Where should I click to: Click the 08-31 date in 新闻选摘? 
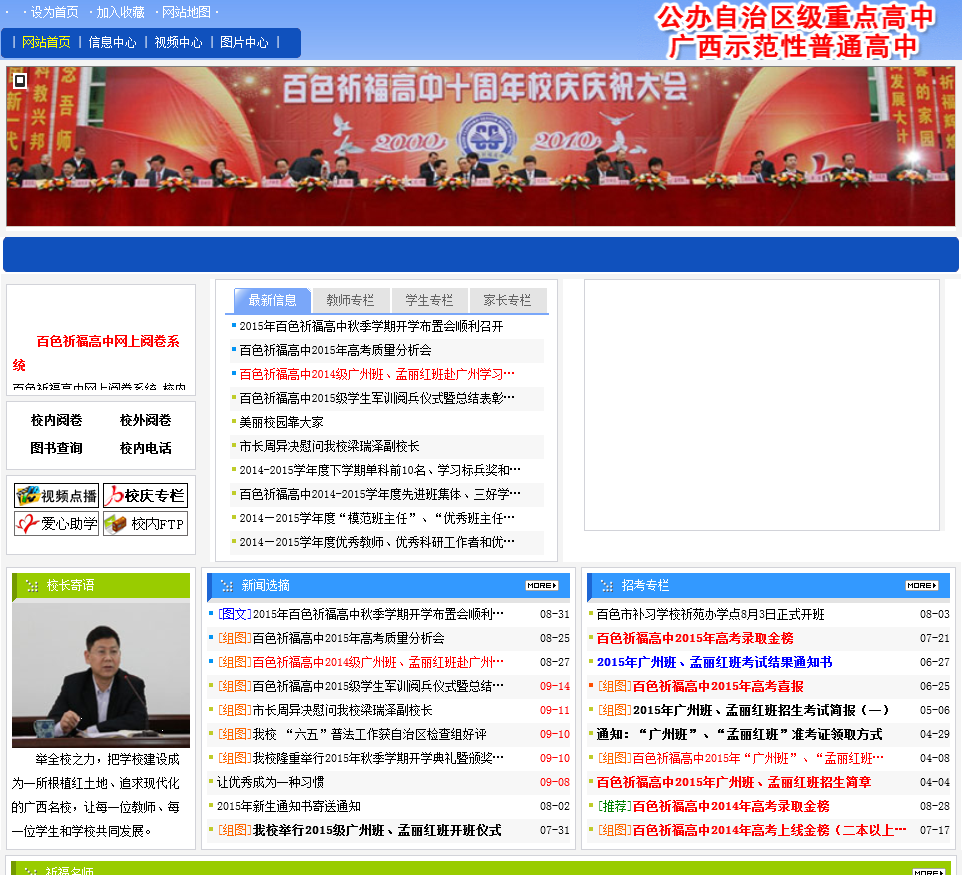click(x=555, y=614)
